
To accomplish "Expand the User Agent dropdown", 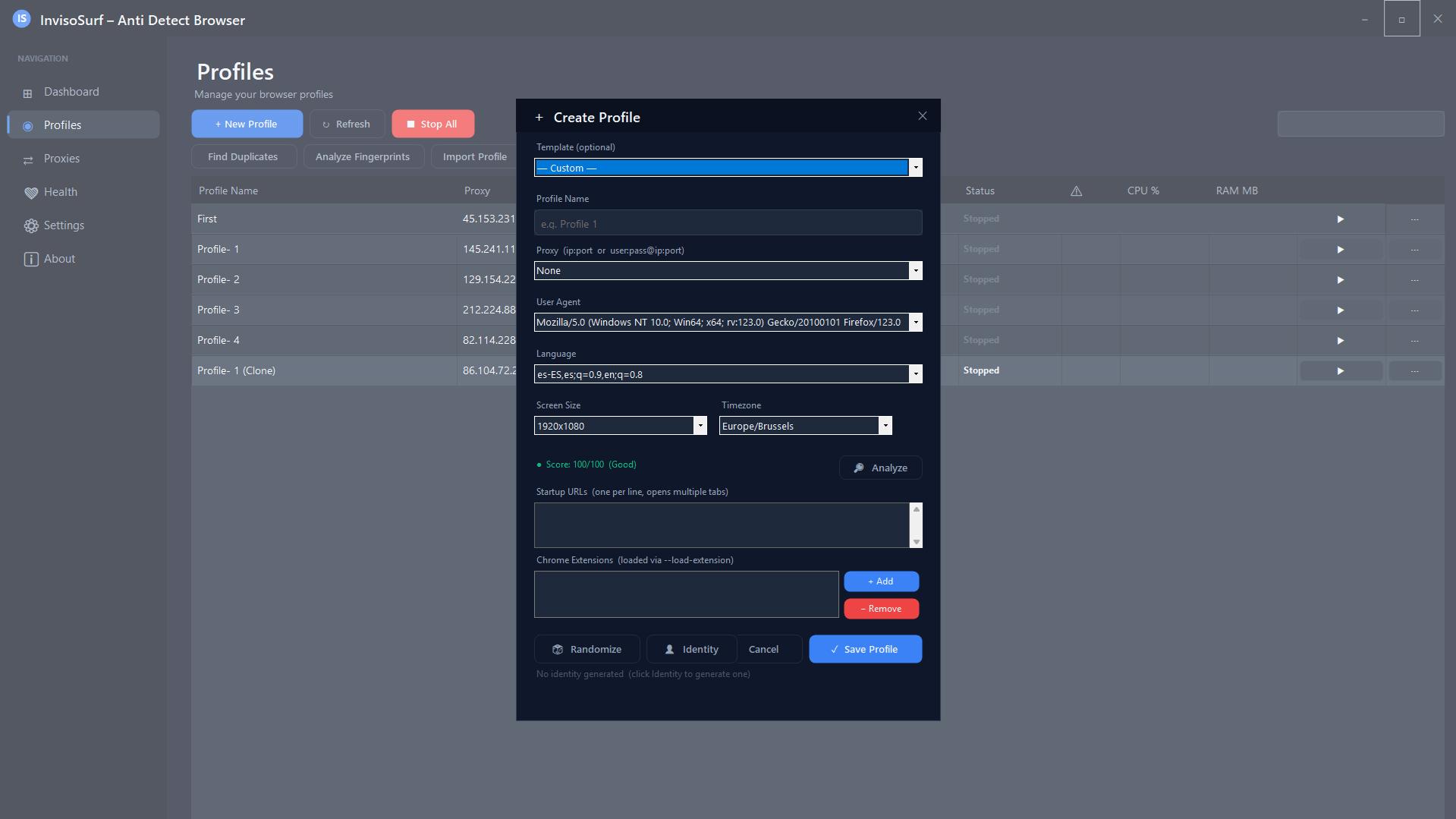I will 915,323.
